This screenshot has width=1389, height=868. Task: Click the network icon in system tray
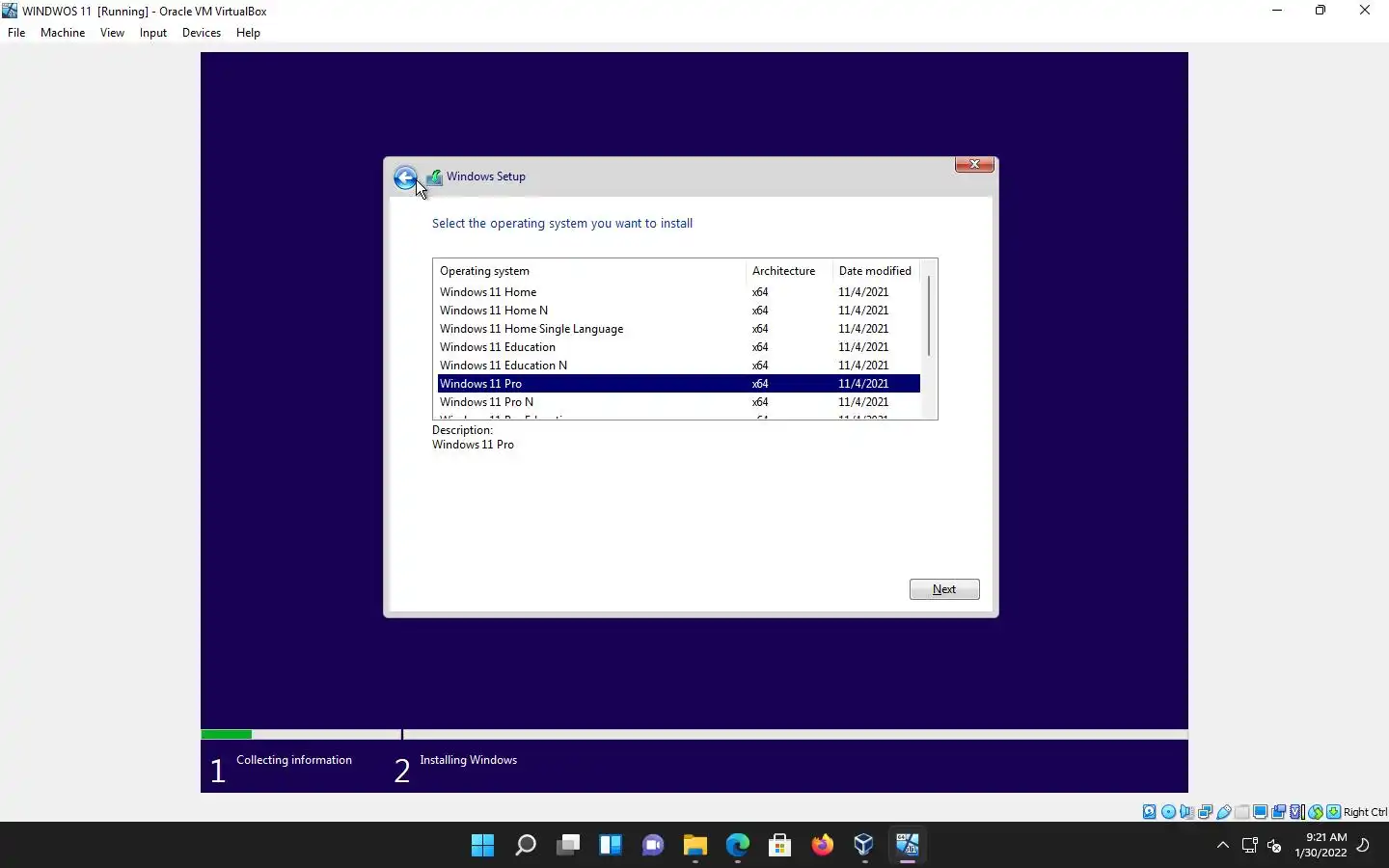(1250, 846)
